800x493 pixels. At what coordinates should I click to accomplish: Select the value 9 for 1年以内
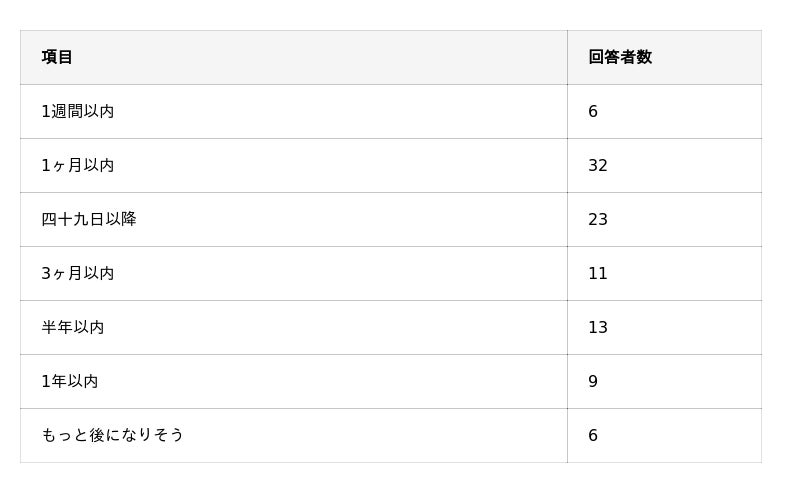[x=593, y=381]
